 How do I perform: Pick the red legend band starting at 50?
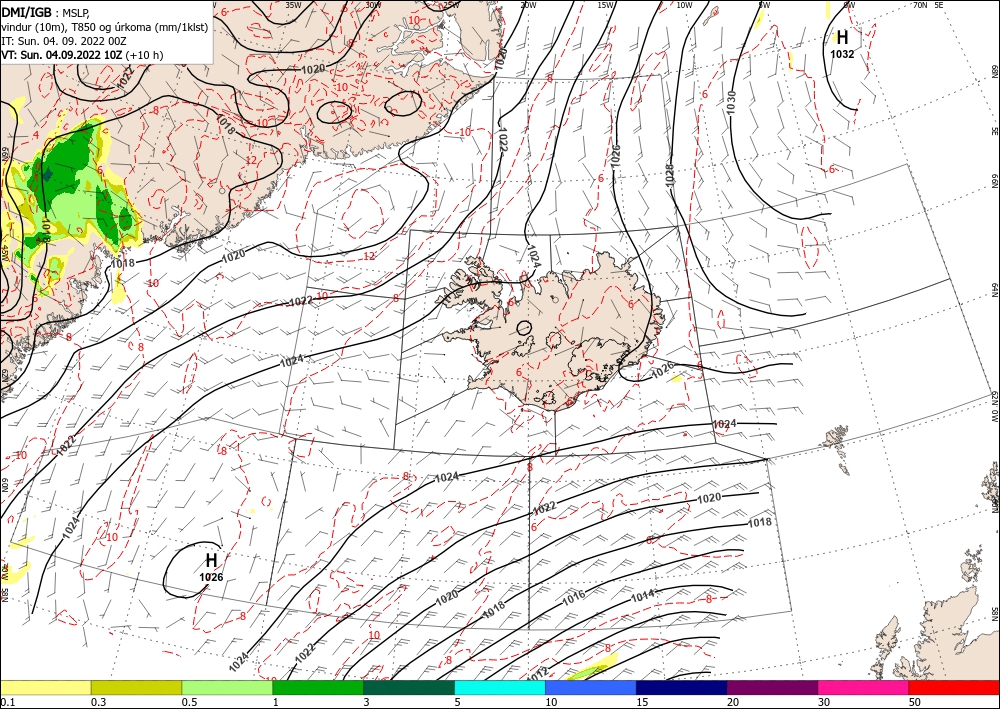coord(954,687)
